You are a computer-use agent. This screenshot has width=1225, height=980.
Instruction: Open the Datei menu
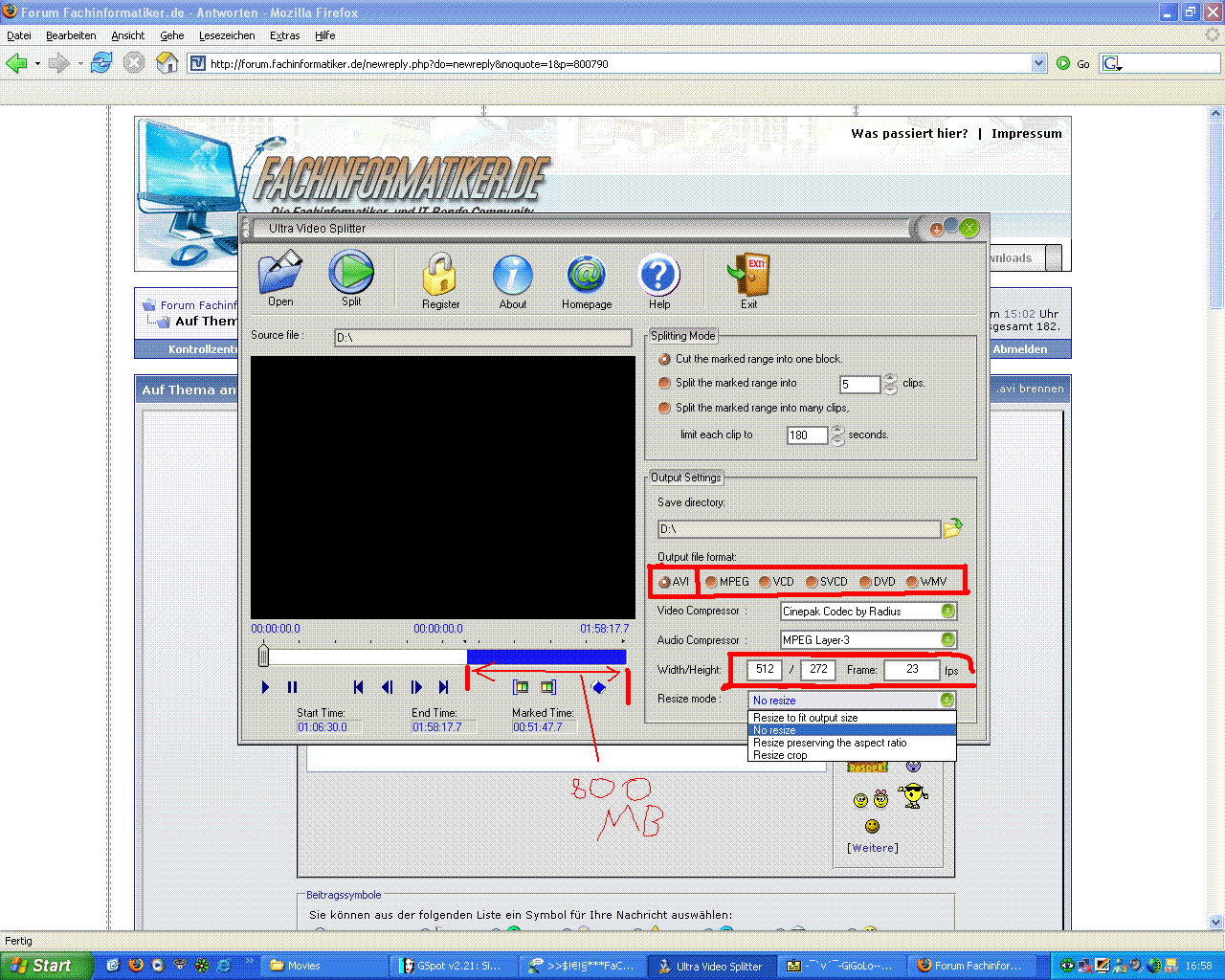(19, 35)
